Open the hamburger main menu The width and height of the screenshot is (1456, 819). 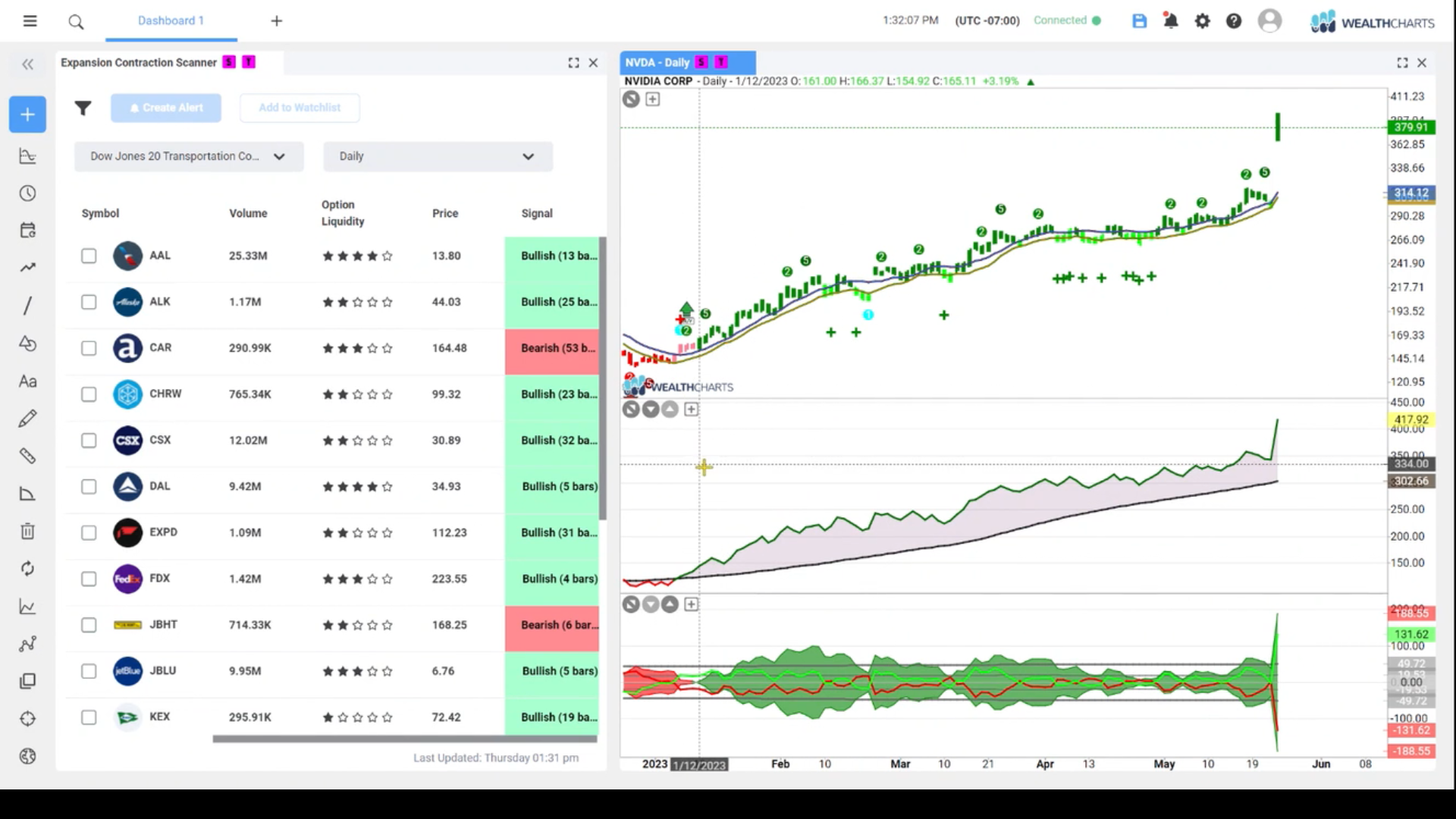pos(30,20)
